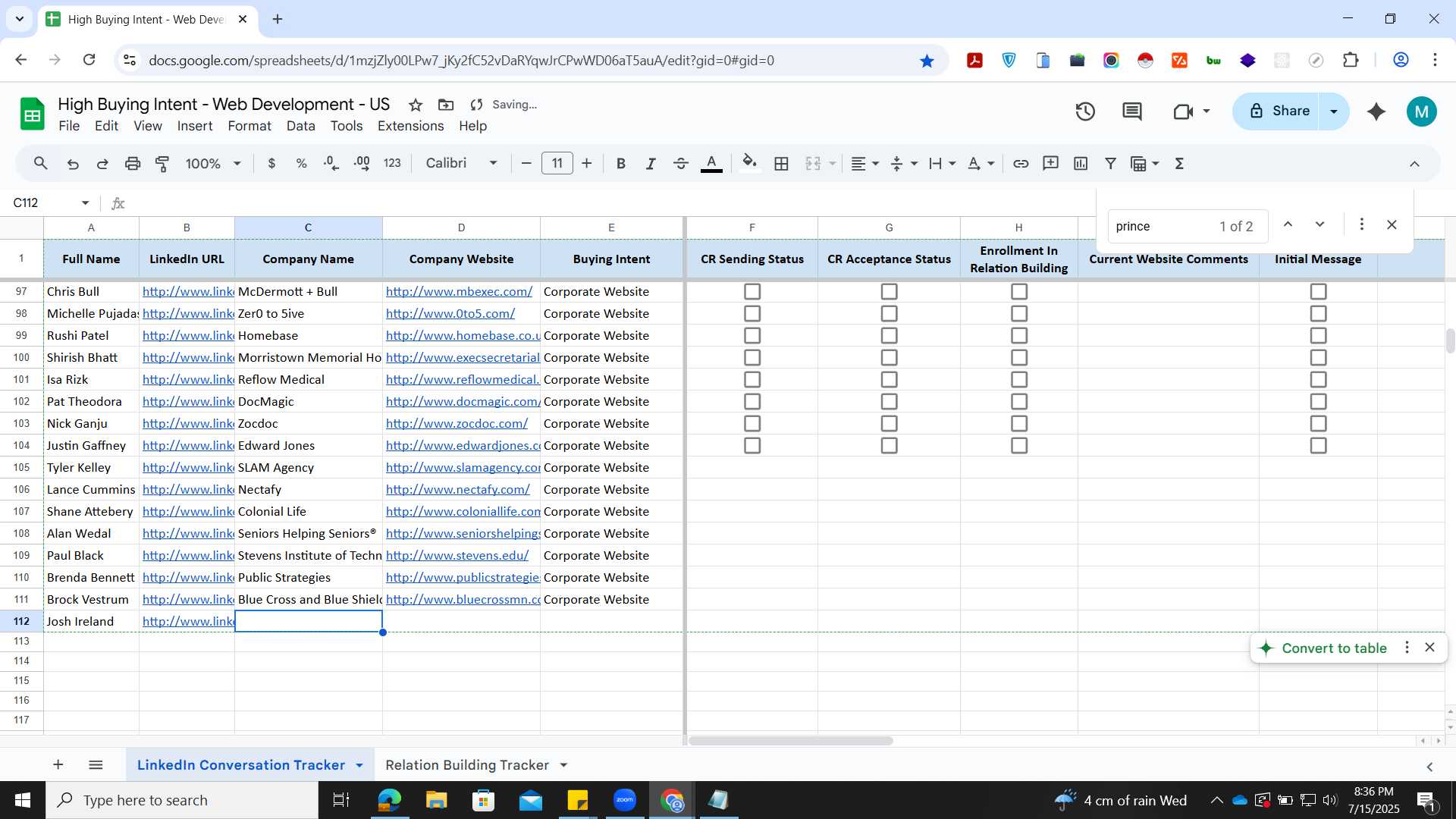Image resolution: width=1456 pixels, height=819 pixels.
Task: Click the undo icon in toolbar
Action: click(73, 164)
